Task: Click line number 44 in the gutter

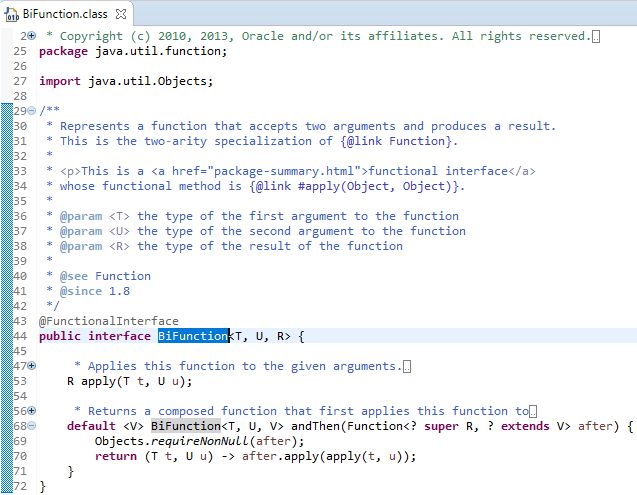Action: (20, 336)
